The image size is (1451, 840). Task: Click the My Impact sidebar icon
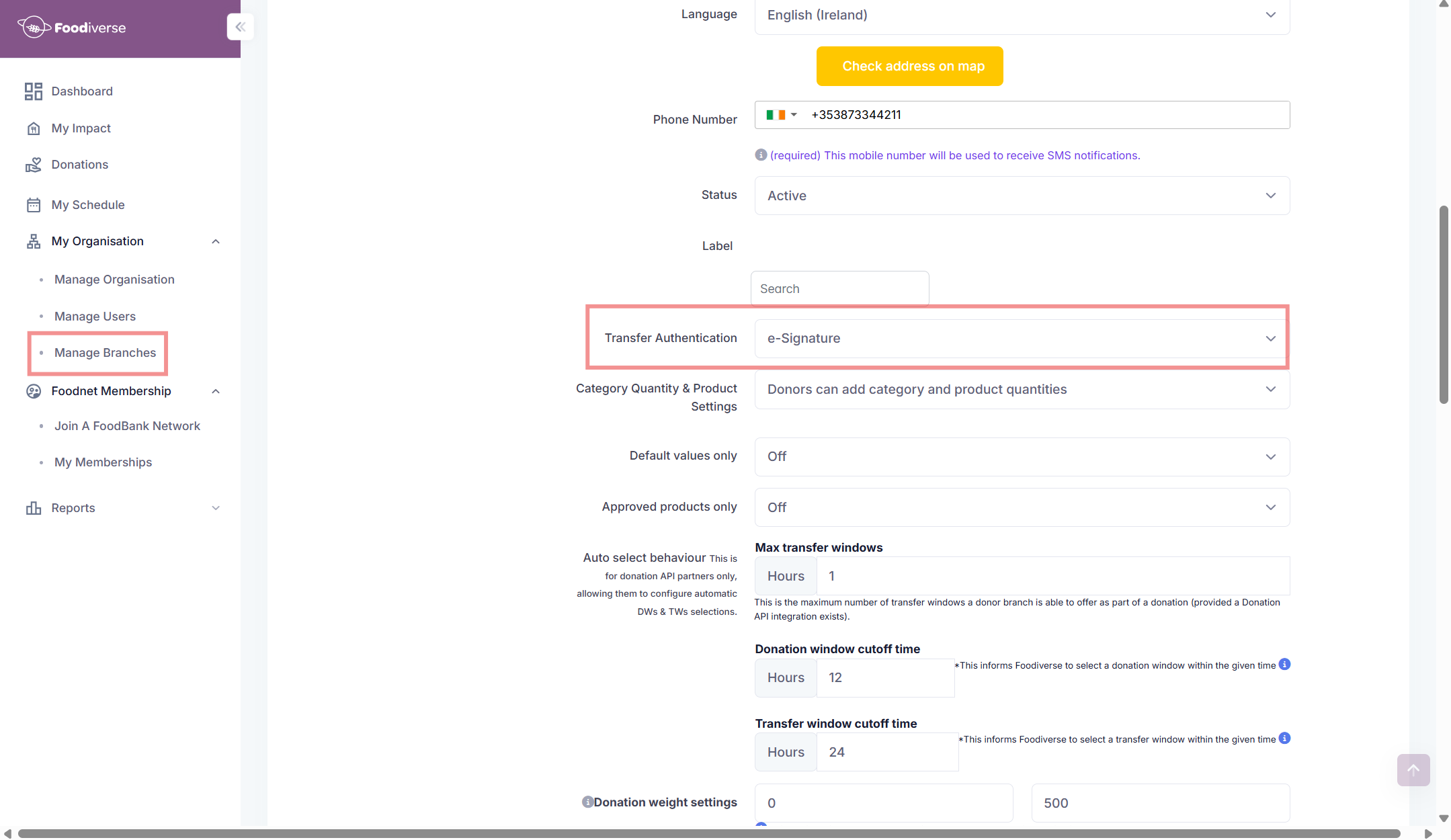click(x=33, y=128)
